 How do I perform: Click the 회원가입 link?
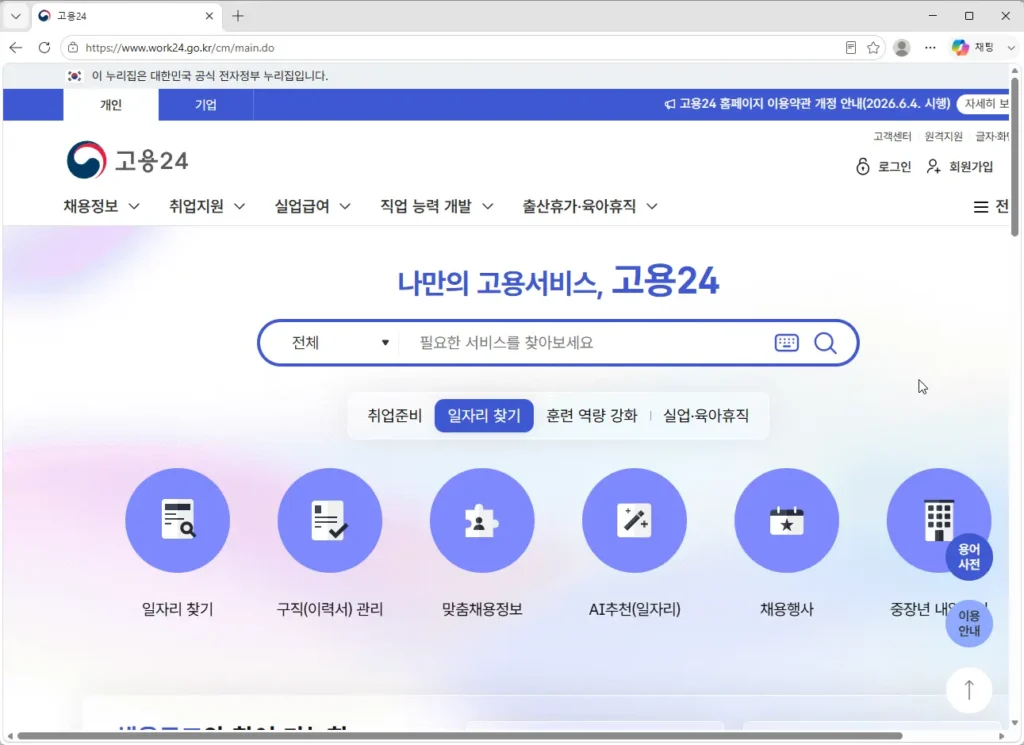click(960, 166)
